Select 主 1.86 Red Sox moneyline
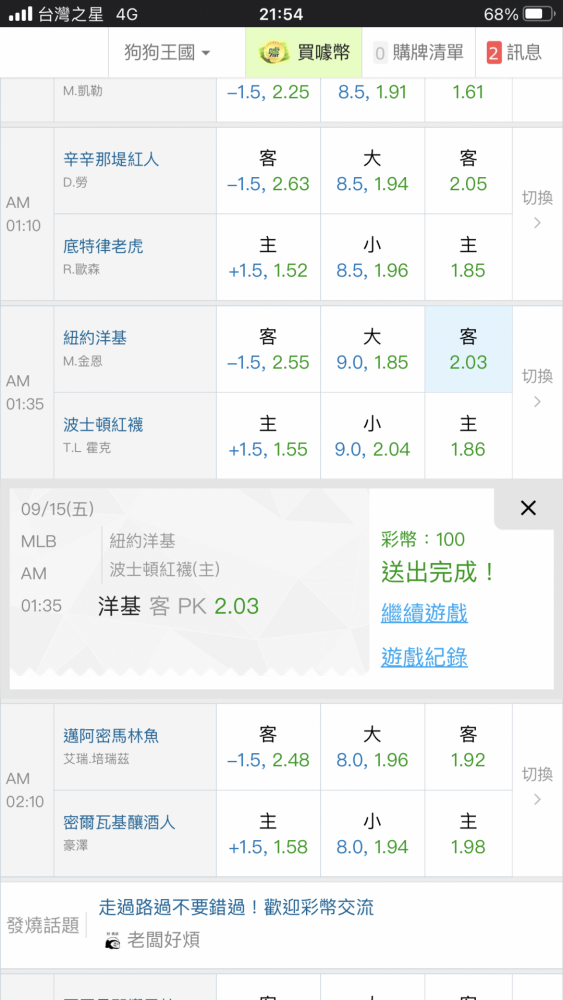563x1000 pixels. pyautogui.click(x=469, y=436)
